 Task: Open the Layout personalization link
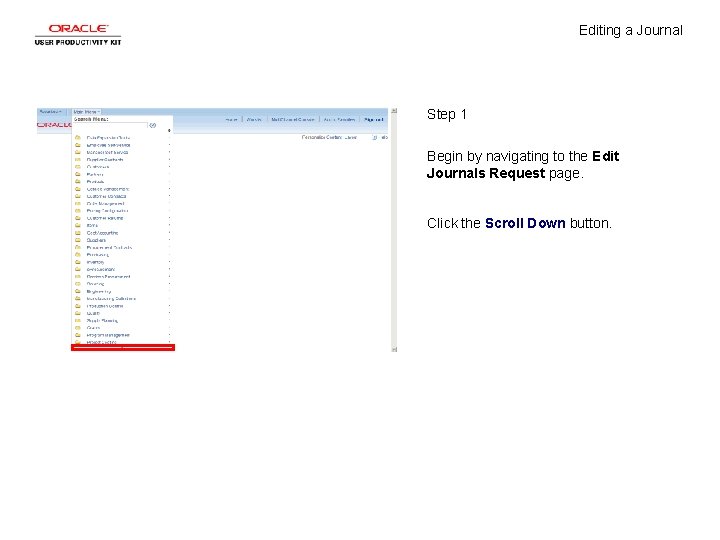tap(350, 137)
